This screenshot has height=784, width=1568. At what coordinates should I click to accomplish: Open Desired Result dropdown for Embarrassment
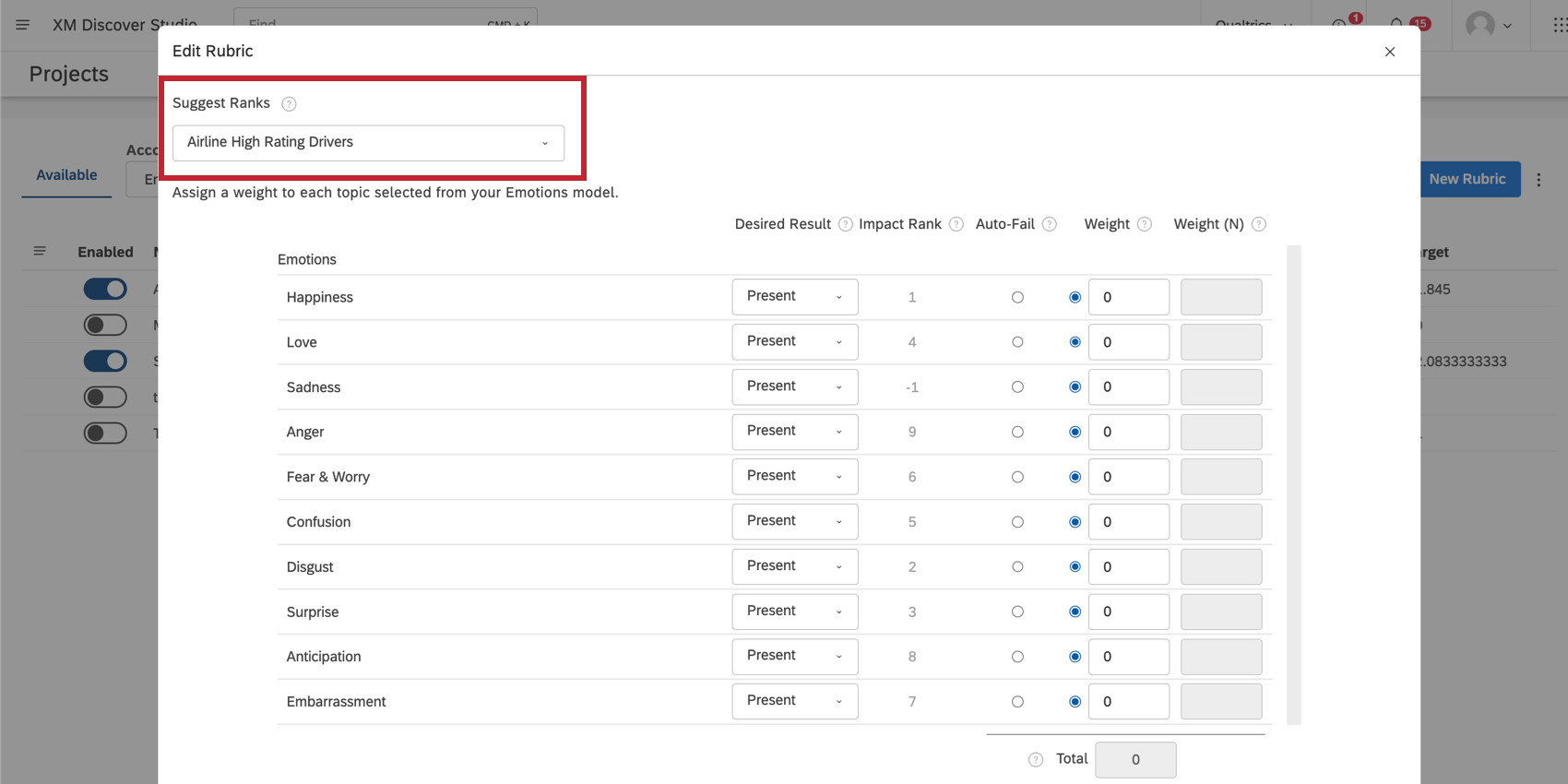[794, 702]
